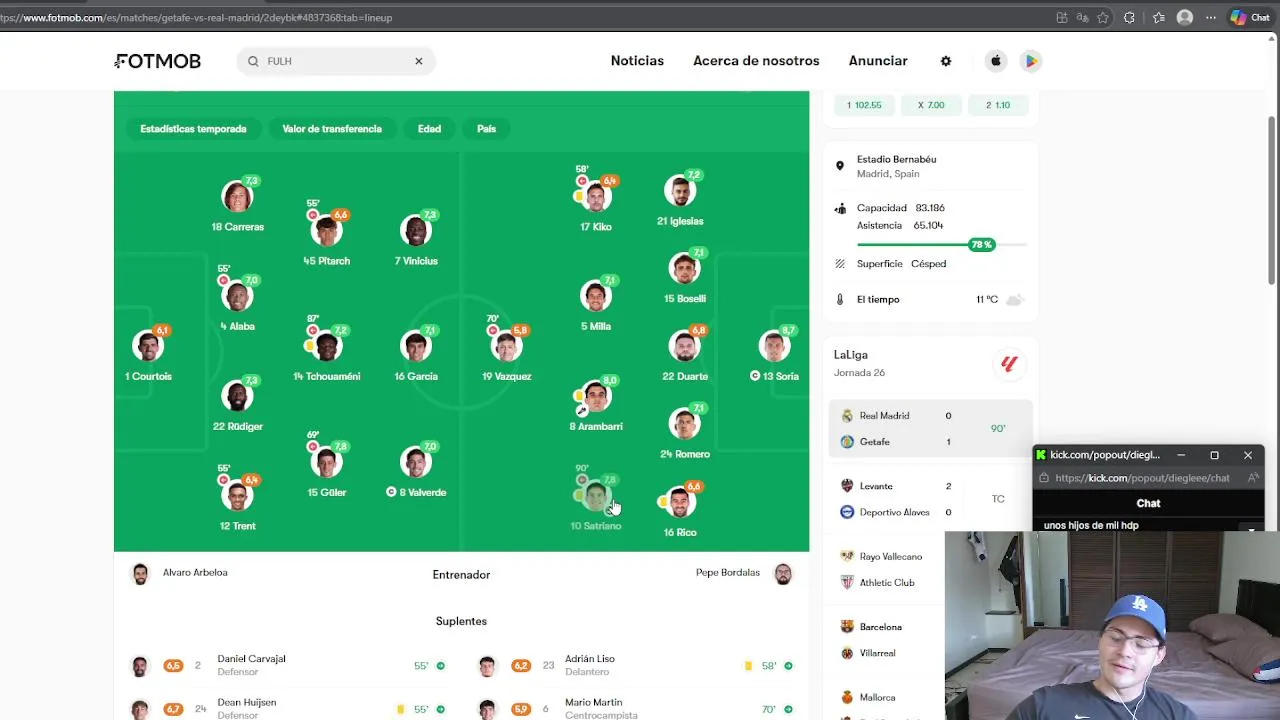
Task: Open Daniel Carvajal substitute row
Action: click(288, 666)
